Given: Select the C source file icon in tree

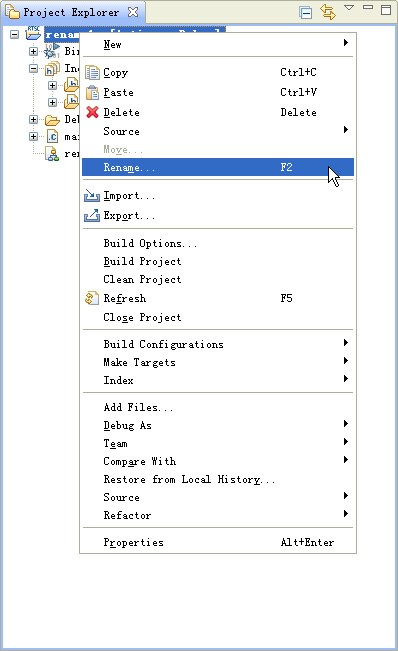Looking at the screenshot, I should (x=53, y=137).
